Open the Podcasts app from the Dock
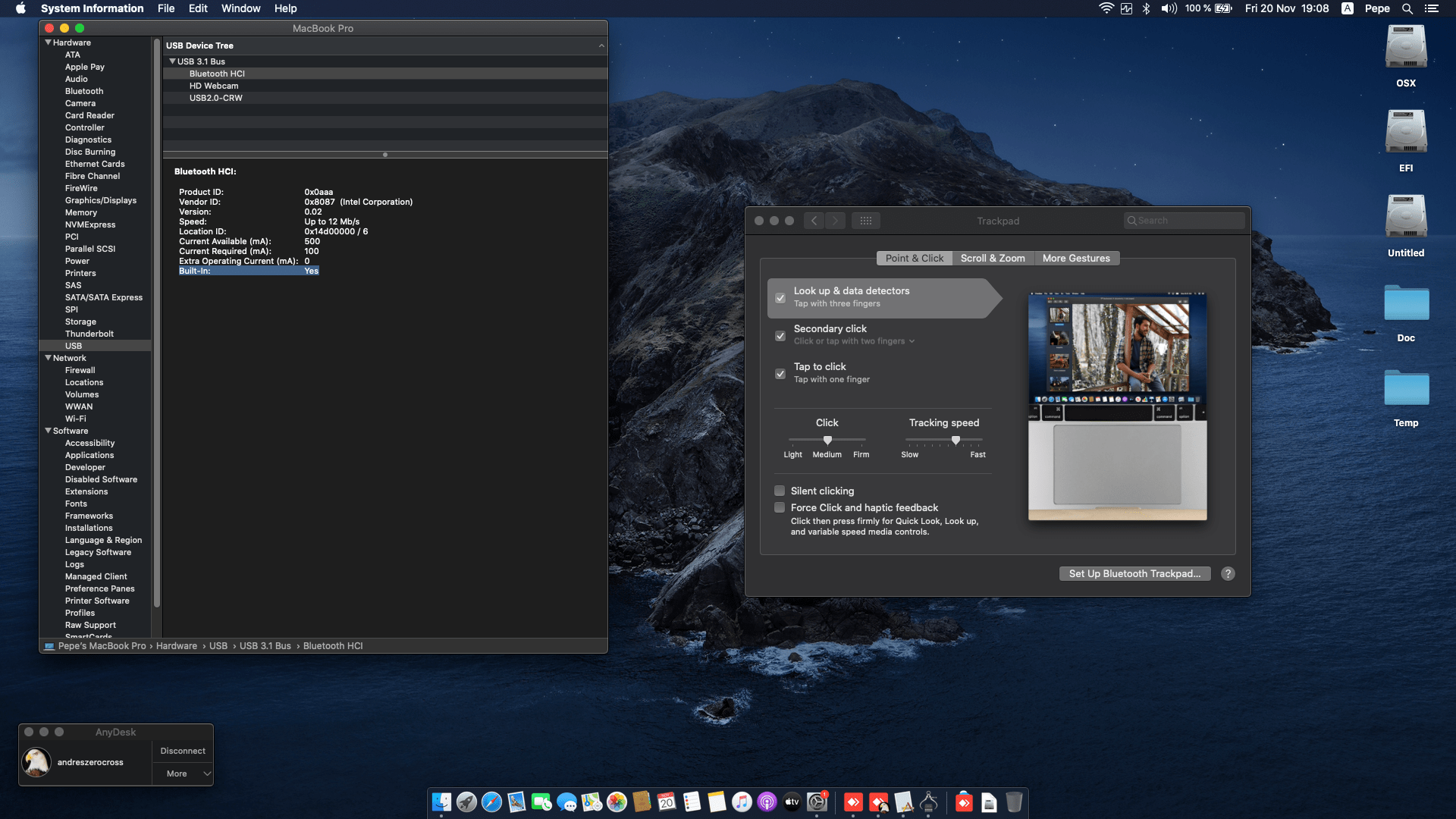The width and height of the screenshot is (1456, 819). [765, 802]
